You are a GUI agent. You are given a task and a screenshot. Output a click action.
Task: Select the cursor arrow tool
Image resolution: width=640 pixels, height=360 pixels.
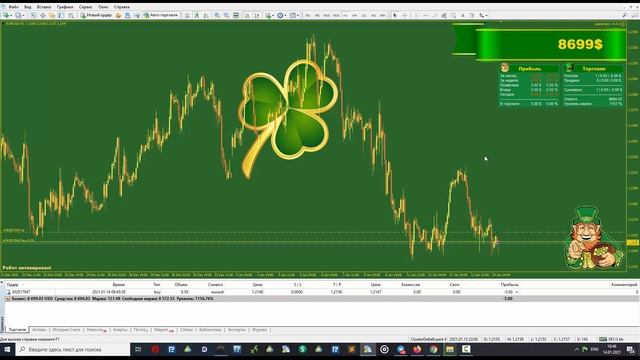(395, 15)
